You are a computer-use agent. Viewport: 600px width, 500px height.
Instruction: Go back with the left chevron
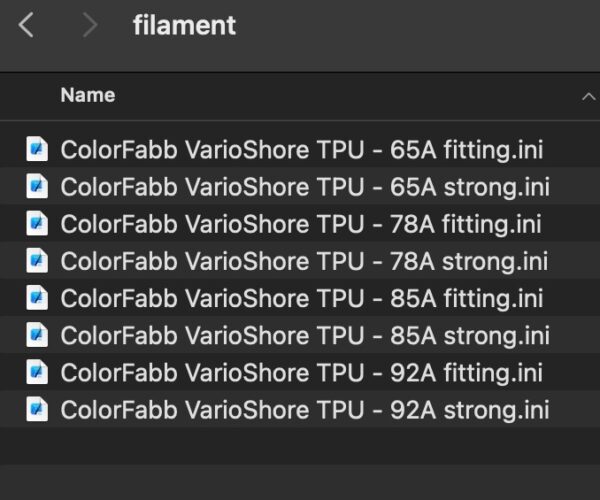(26, 25)
